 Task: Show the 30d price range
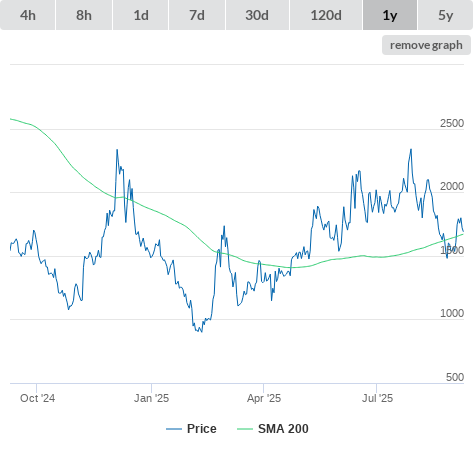257,15
